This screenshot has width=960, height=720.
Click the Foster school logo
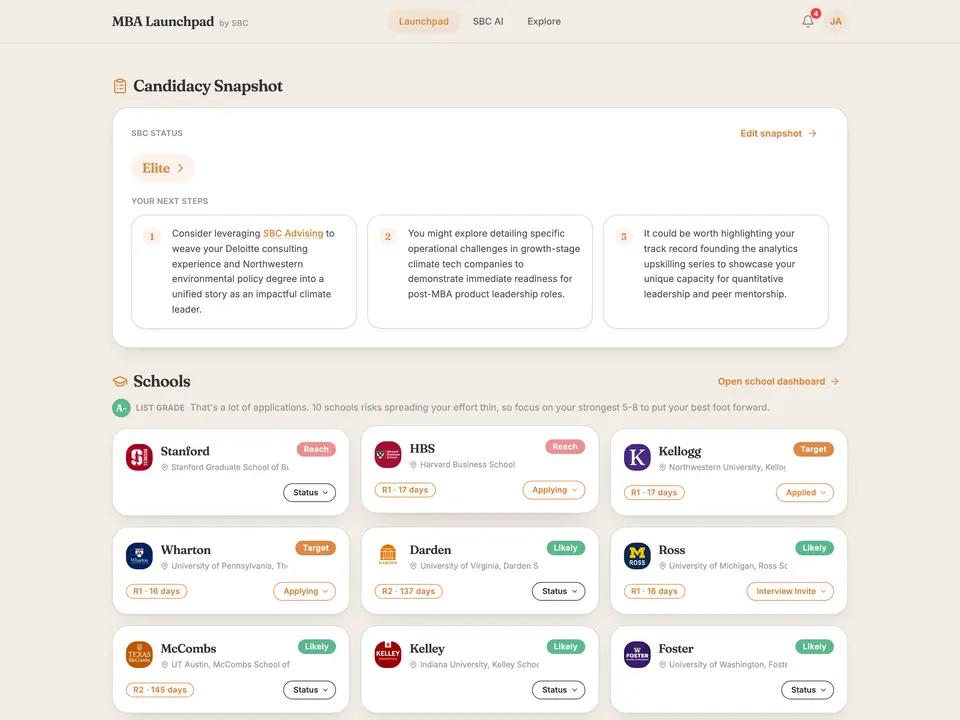[x=637, y=654]
